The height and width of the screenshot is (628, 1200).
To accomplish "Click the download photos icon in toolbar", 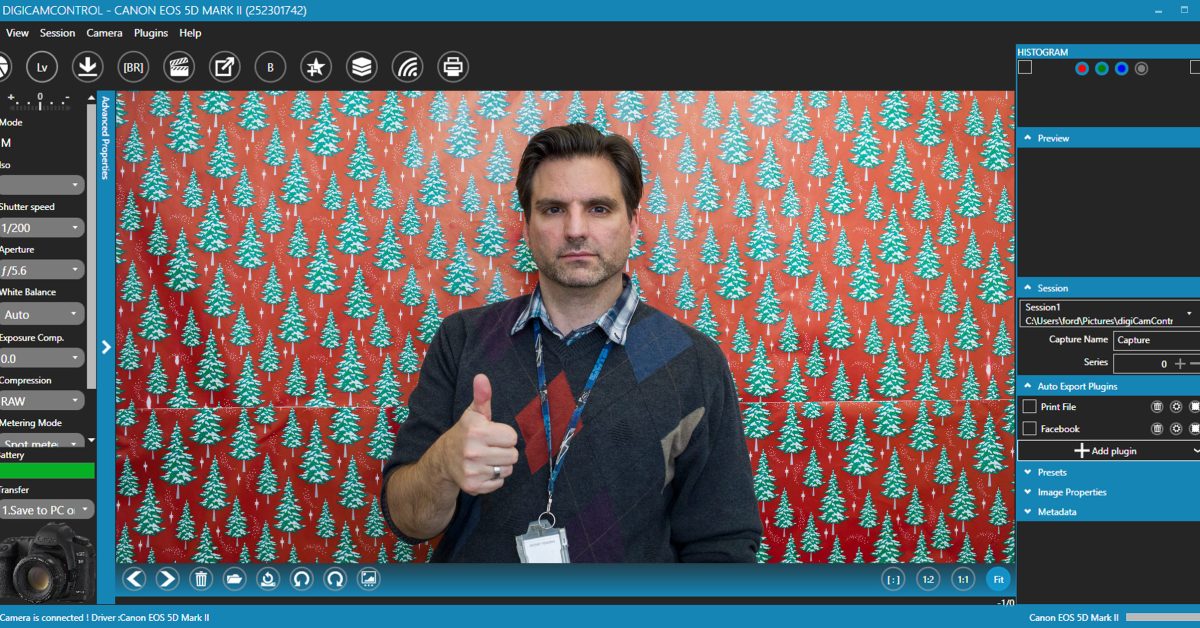I will pyautogui.click(x=88, y=67).
